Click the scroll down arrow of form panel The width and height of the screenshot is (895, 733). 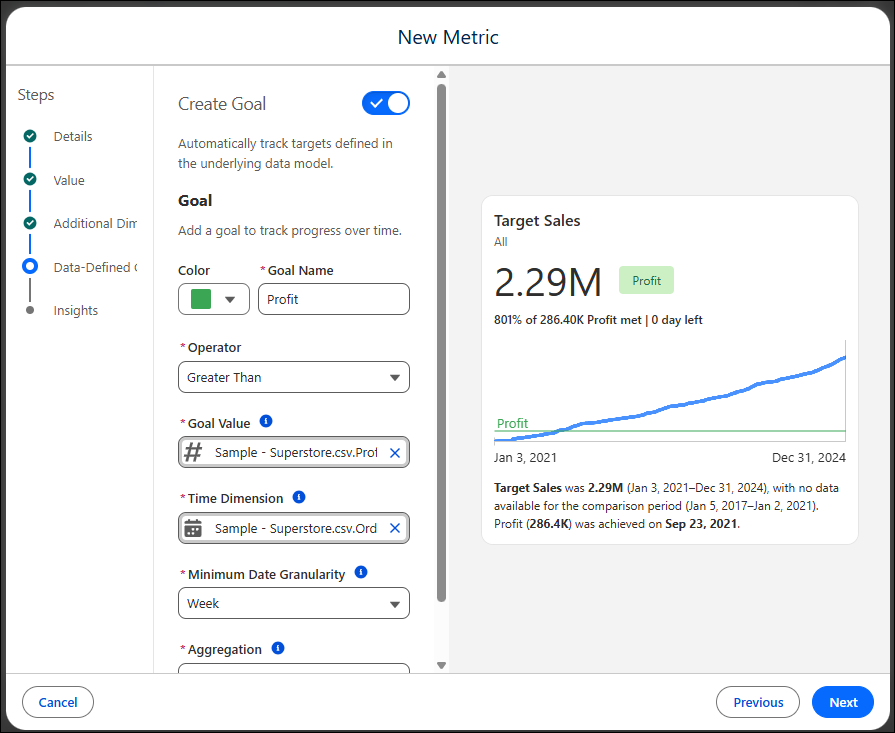pyautogui.click(x=441, y=665)
